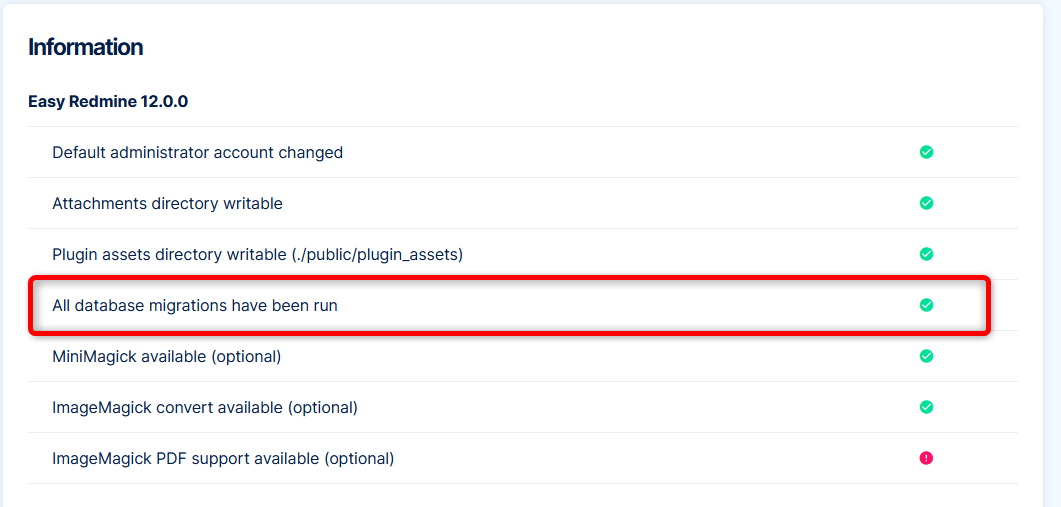Click the Plugin assets directory status checkmark
1061x507 pixels.
click(x=926, y=254)
